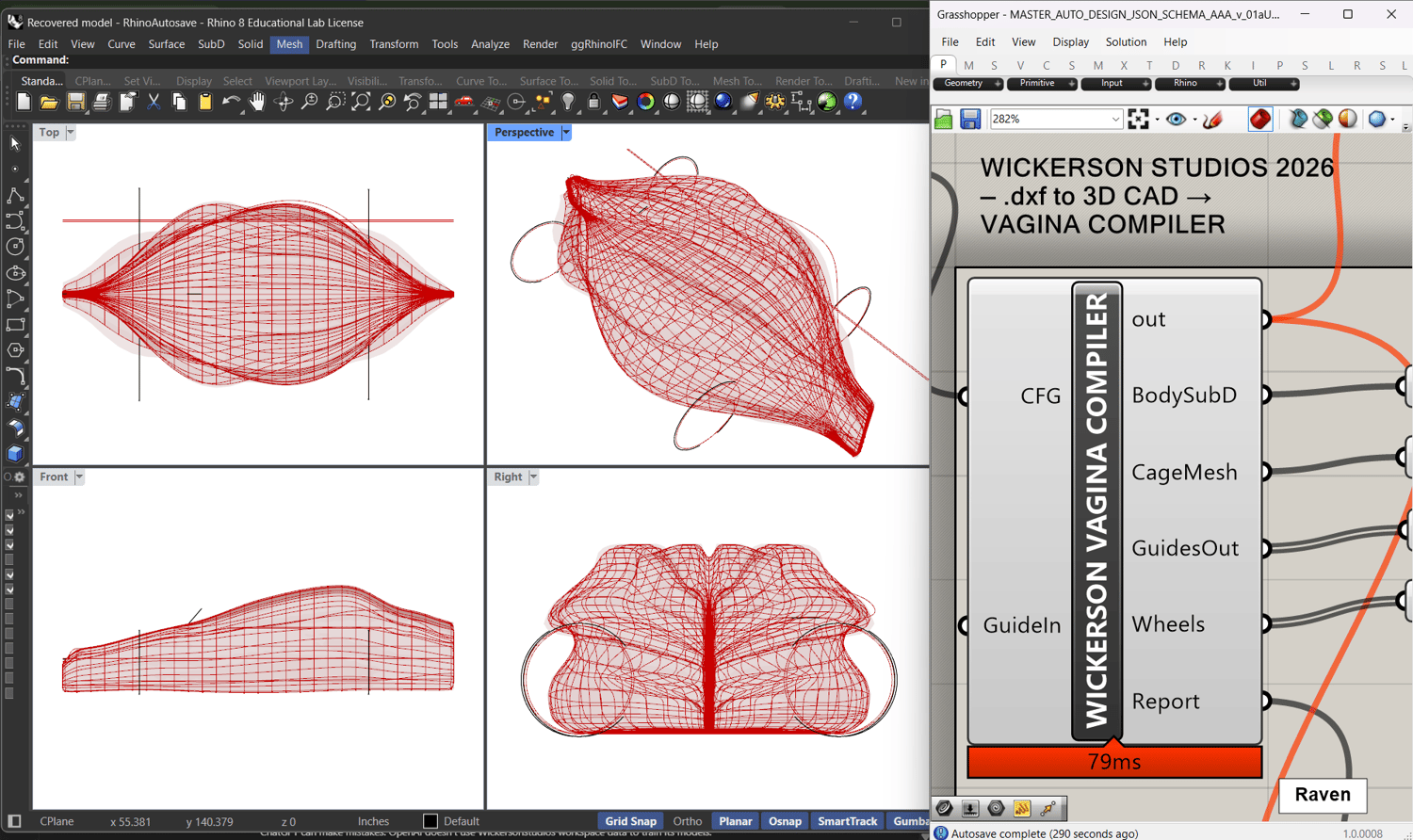Select the solid Box tool in left sidebar
Screen dimensions: 1413x840
15,453
